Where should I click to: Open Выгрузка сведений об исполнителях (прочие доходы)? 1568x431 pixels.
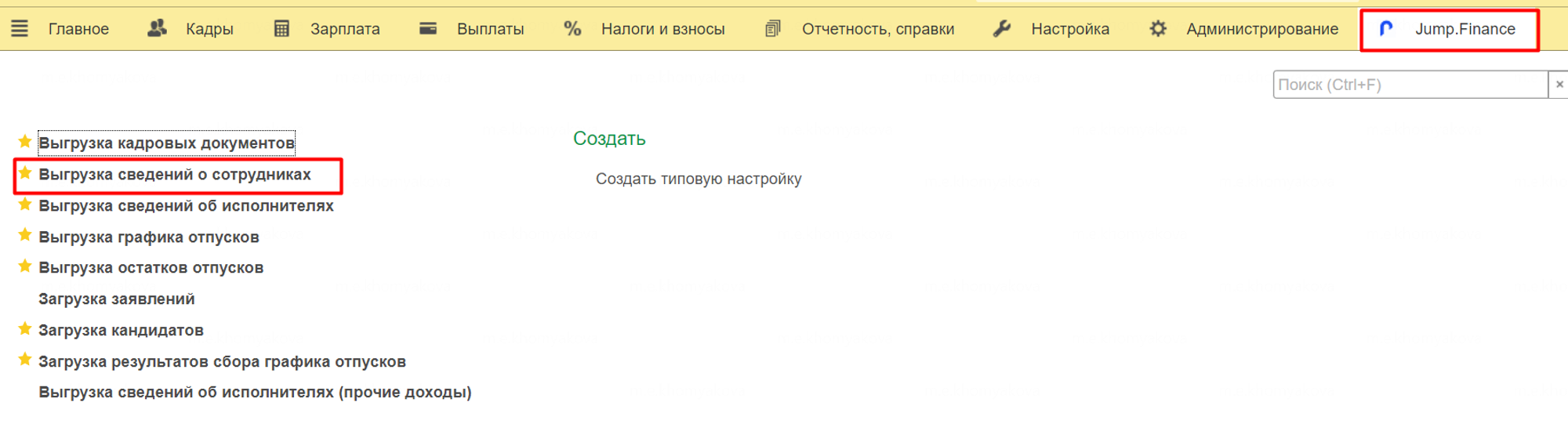pos(255,393)
